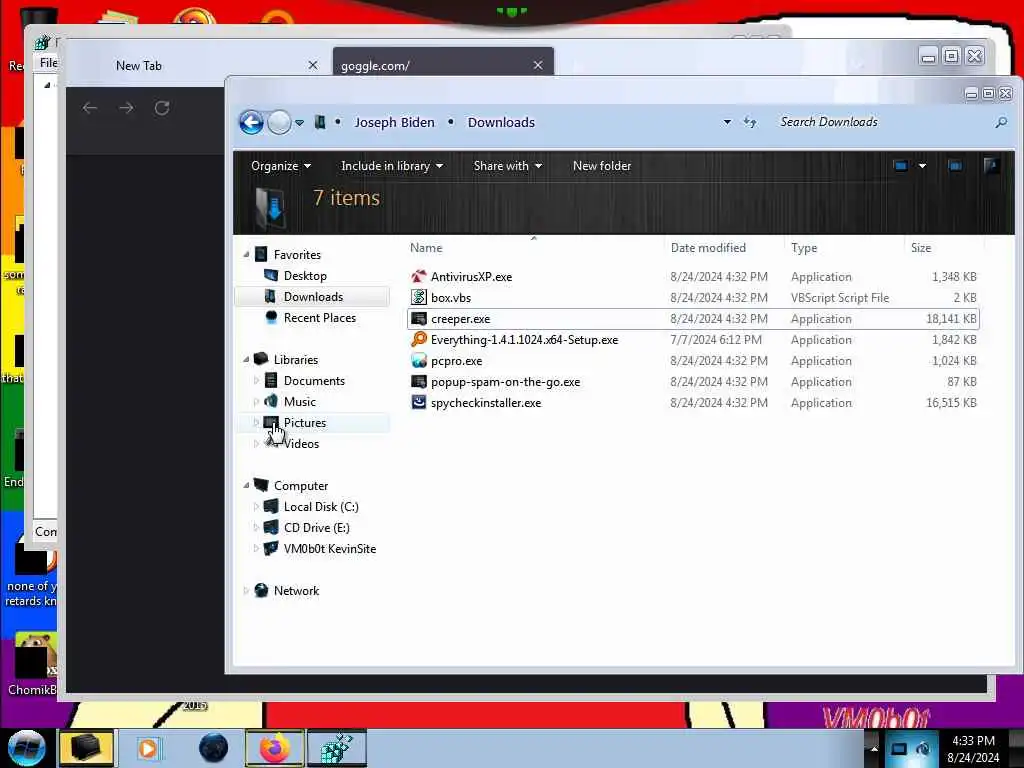This screenshot has height=768, width=1024.
Task: Collapse the Computer group arrow
Action: (246, 485)
